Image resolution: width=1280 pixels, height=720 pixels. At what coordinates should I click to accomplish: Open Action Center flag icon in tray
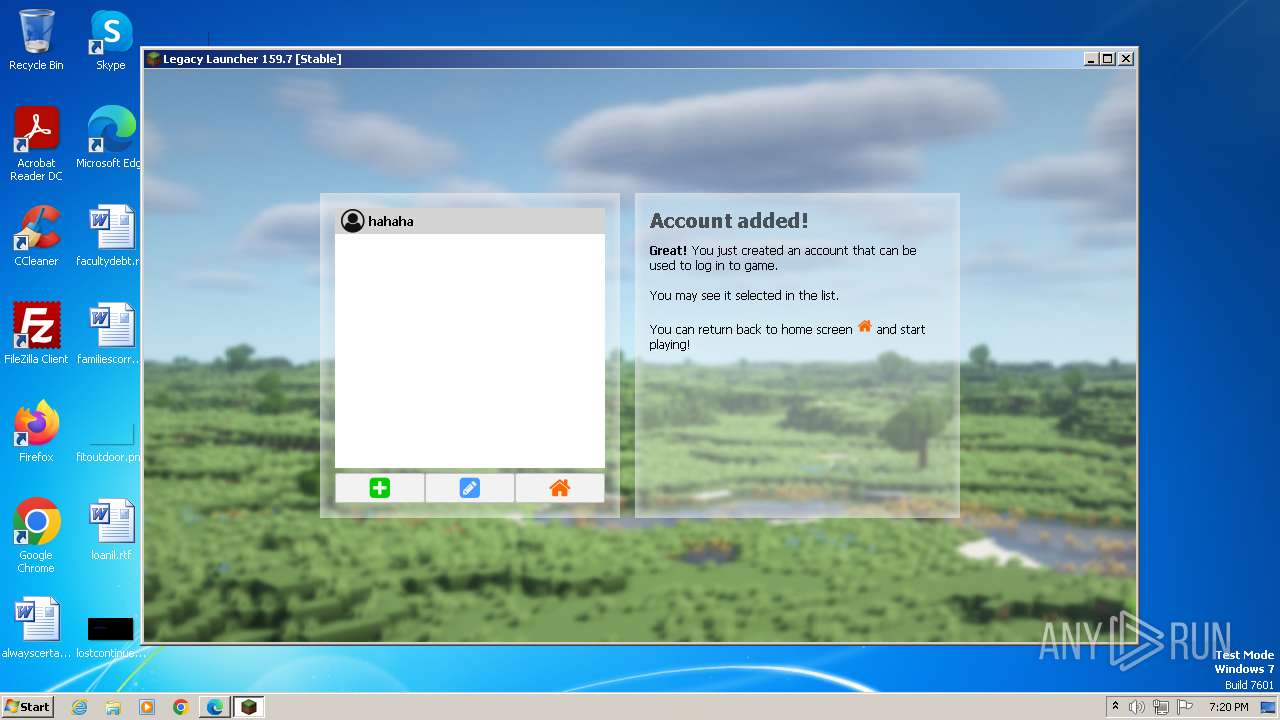click(1185, 707)
